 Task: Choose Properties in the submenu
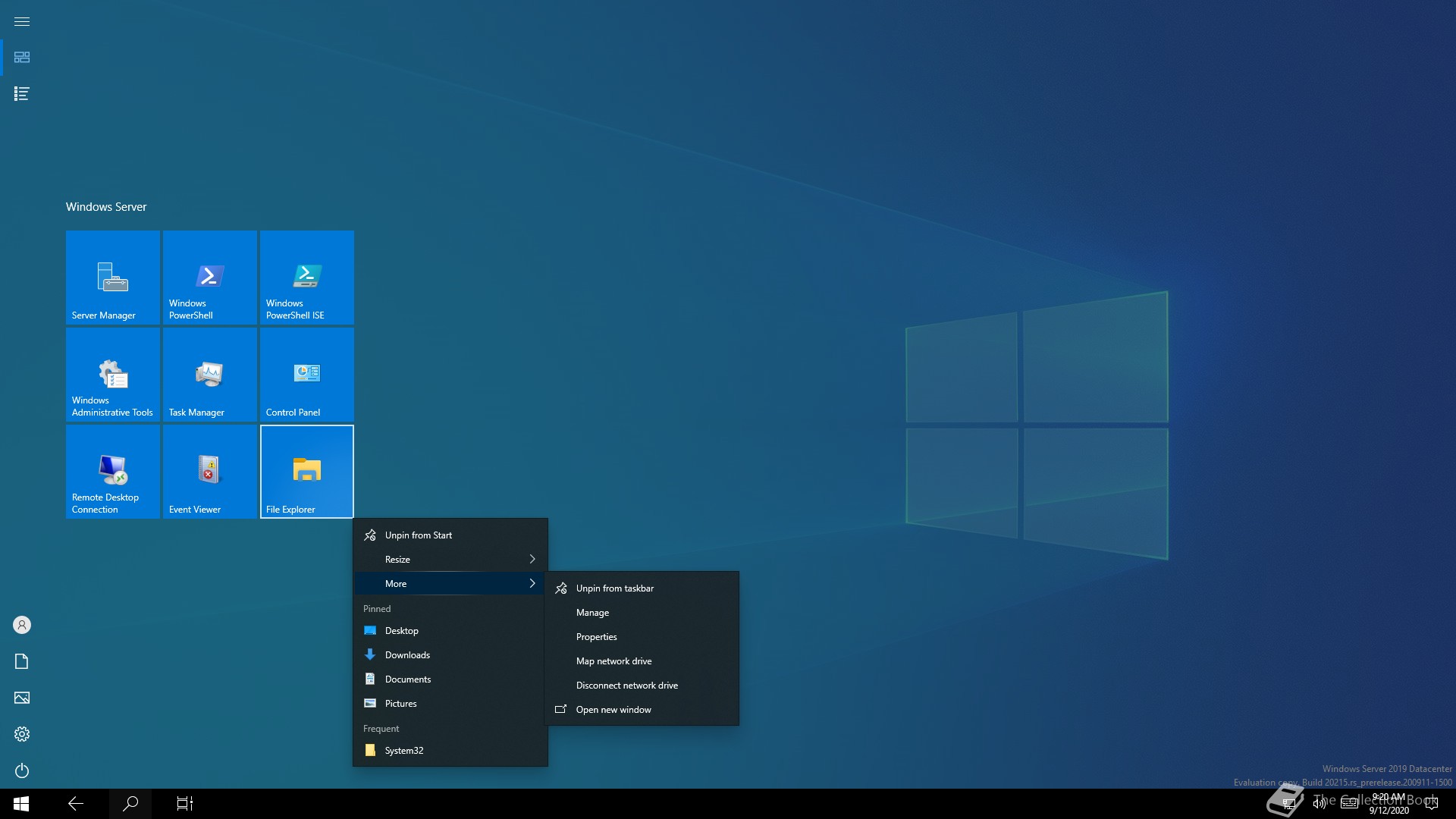pos(642,637)
